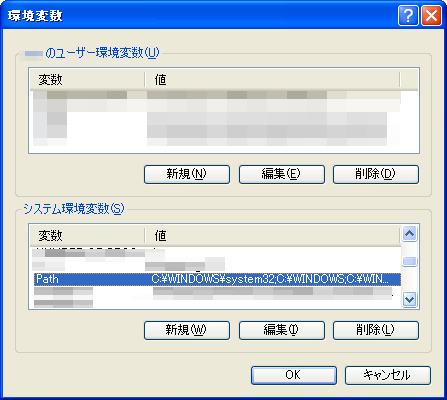Select the first blurred user variable row
The height and width of the screenshot is (400, 447).
pyautogui.click(x=217, y=95)
